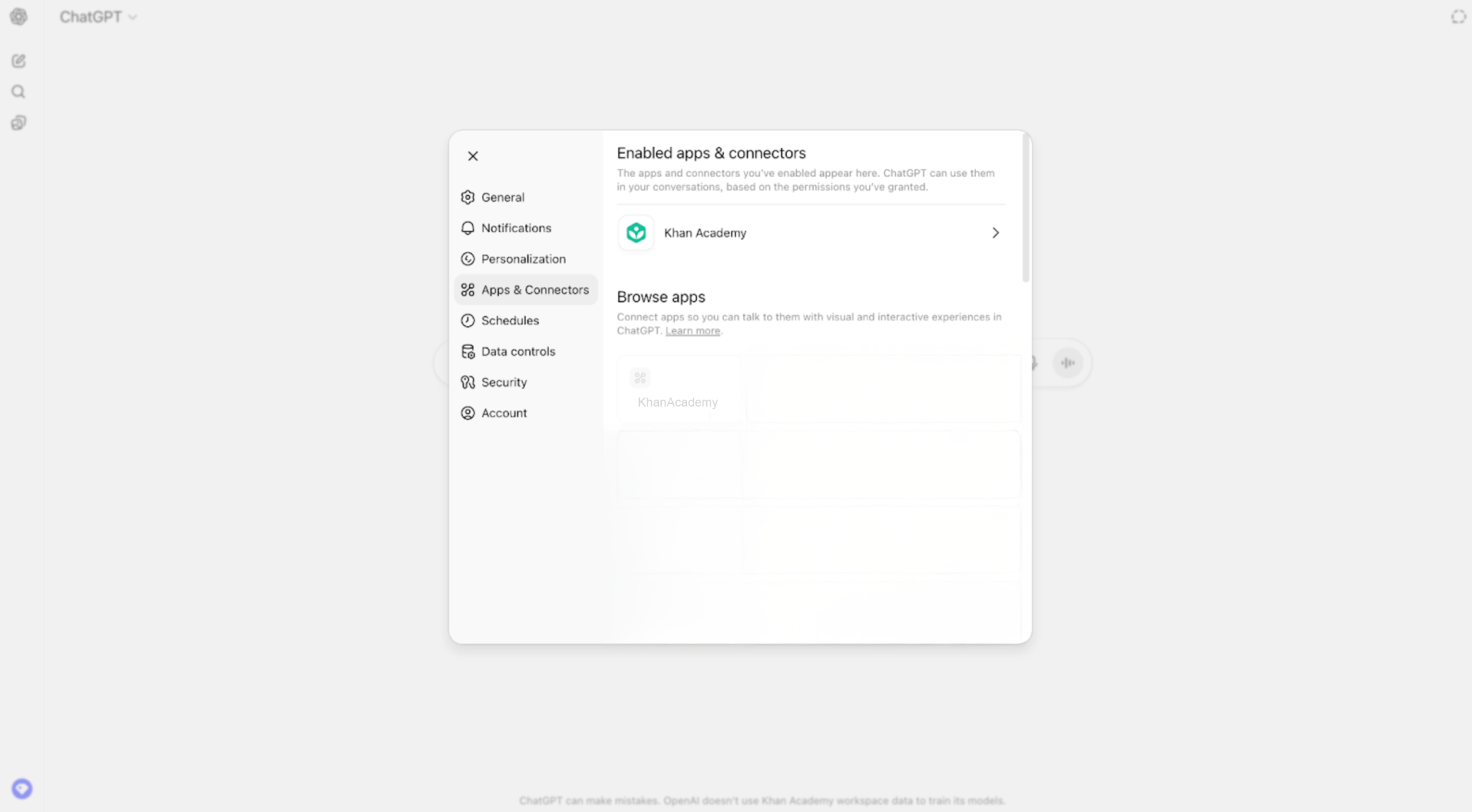Open the Learn more link

point(693,330)
